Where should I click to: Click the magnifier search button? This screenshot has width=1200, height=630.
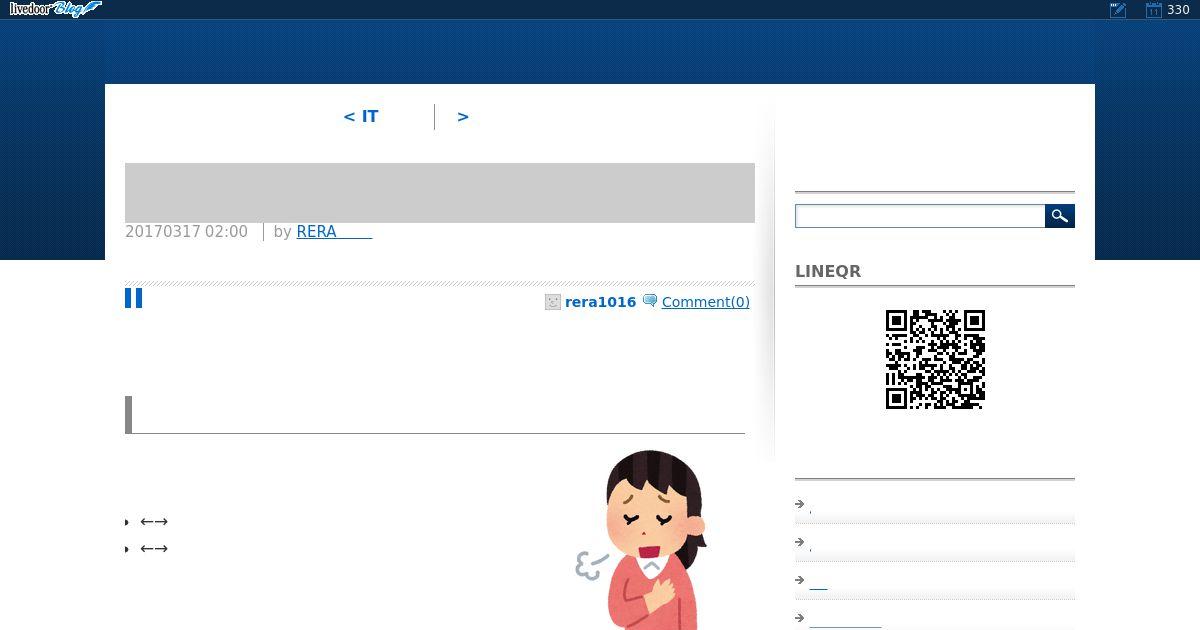point(1060,216)
